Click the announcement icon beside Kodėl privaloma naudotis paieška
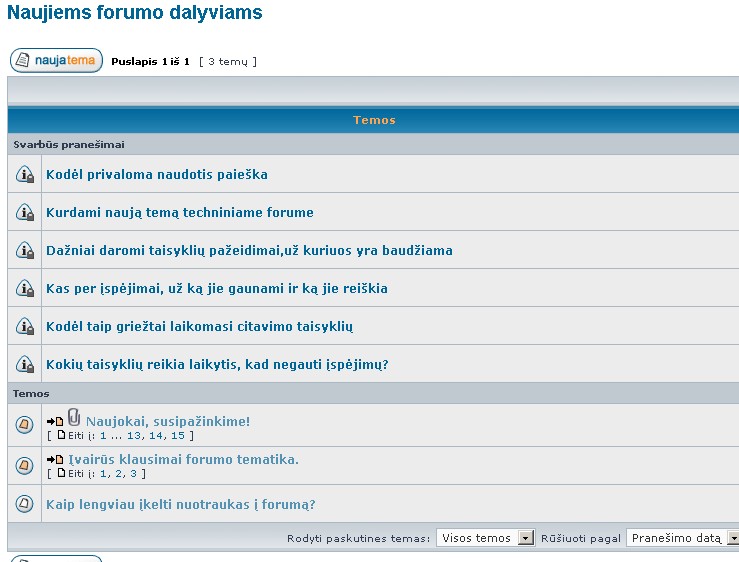Image resolution: width=739 pixels, height=562 pixels. pyautogui.click(x=26, y=175)
